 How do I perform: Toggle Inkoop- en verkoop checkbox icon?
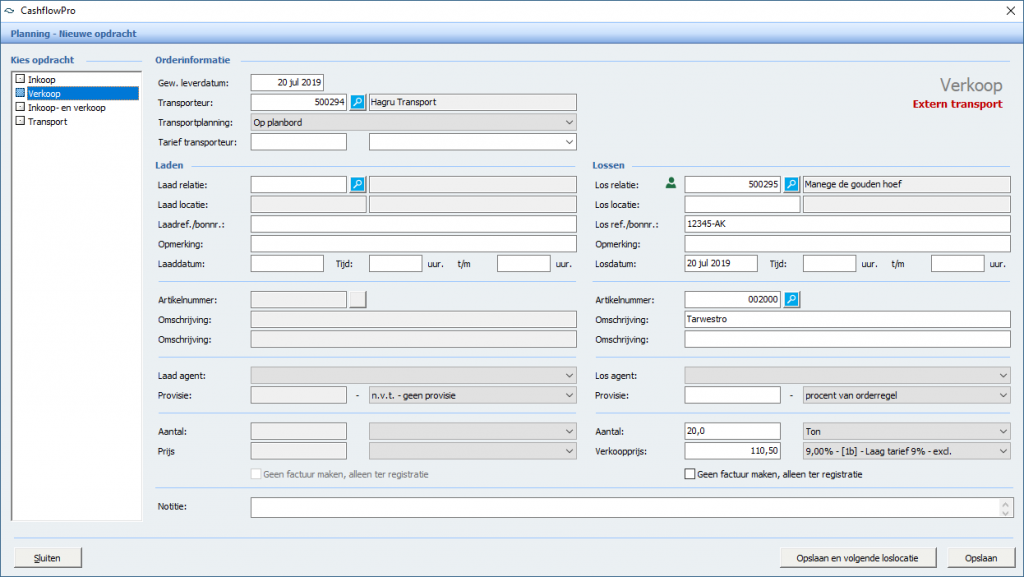pyautogui.click(x=20, y=107)
